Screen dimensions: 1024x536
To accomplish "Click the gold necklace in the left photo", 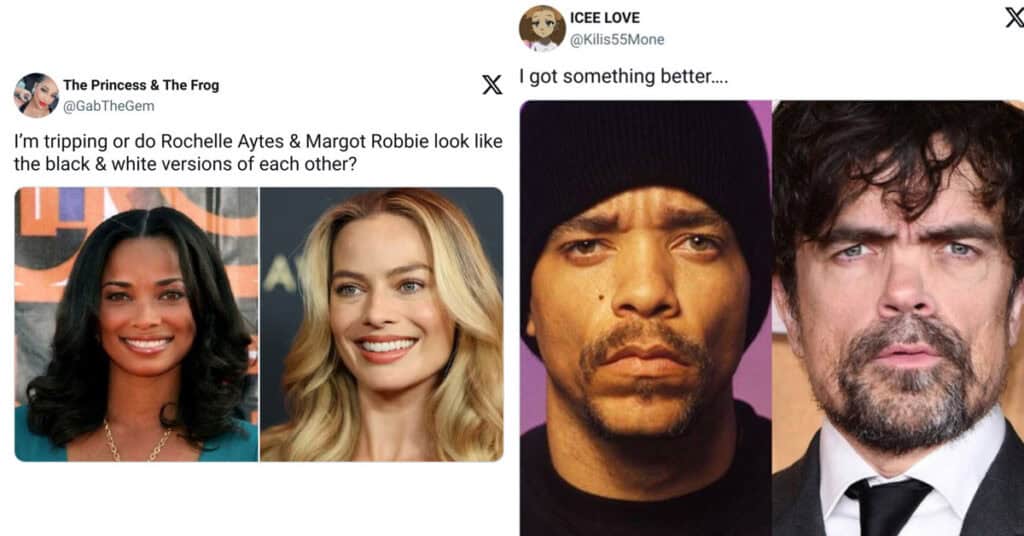I will pos(137,441).
